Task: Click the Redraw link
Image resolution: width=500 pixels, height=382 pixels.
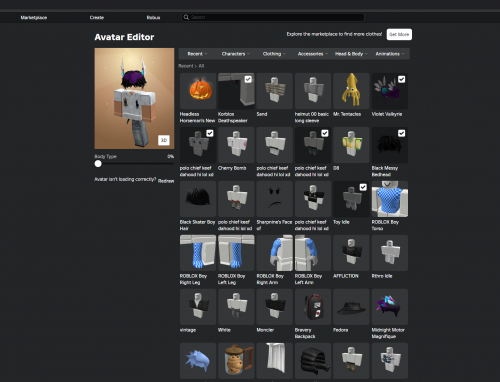Action: [166, 181]
